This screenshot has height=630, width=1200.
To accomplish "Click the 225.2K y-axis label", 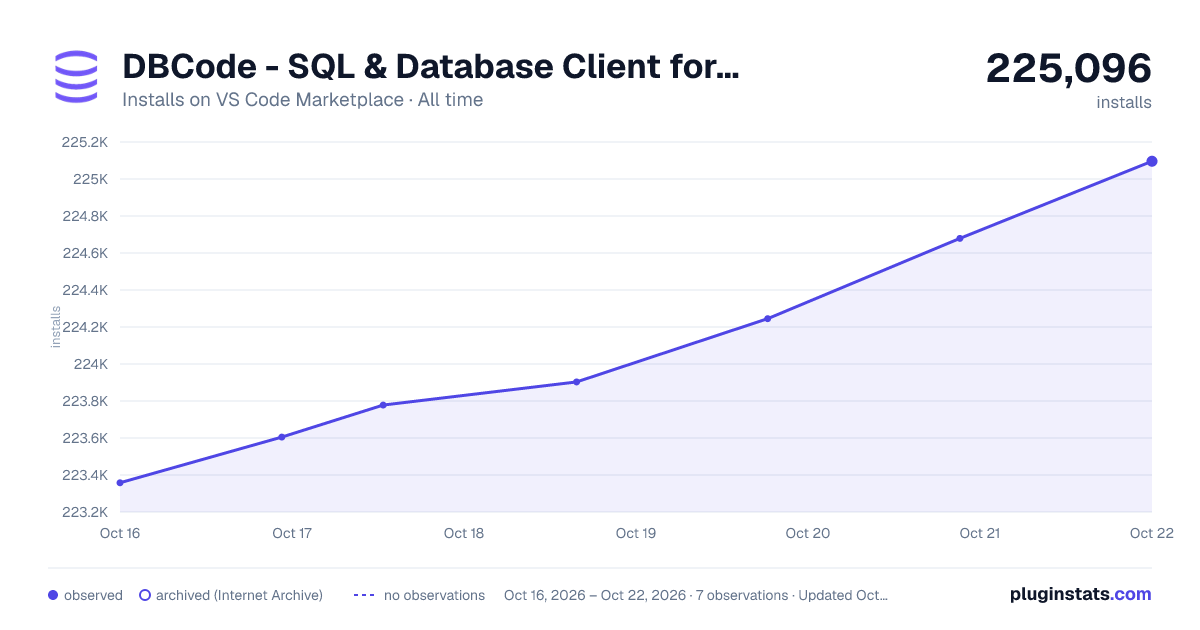I will click(x=84, y=142).
